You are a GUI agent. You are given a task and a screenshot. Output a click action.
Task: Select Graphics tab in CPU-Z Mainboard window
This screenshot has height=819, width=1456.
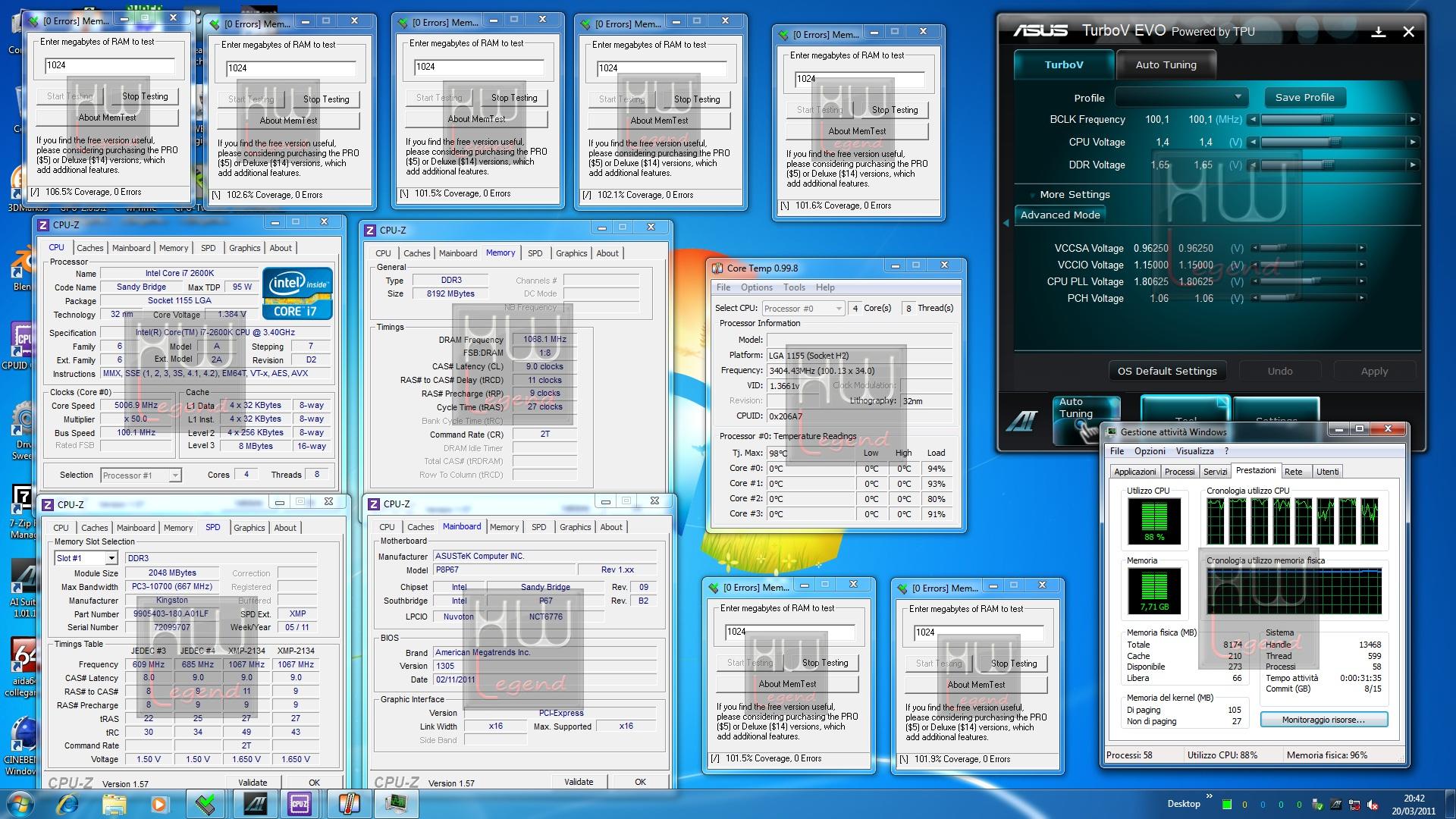(576, 527)
